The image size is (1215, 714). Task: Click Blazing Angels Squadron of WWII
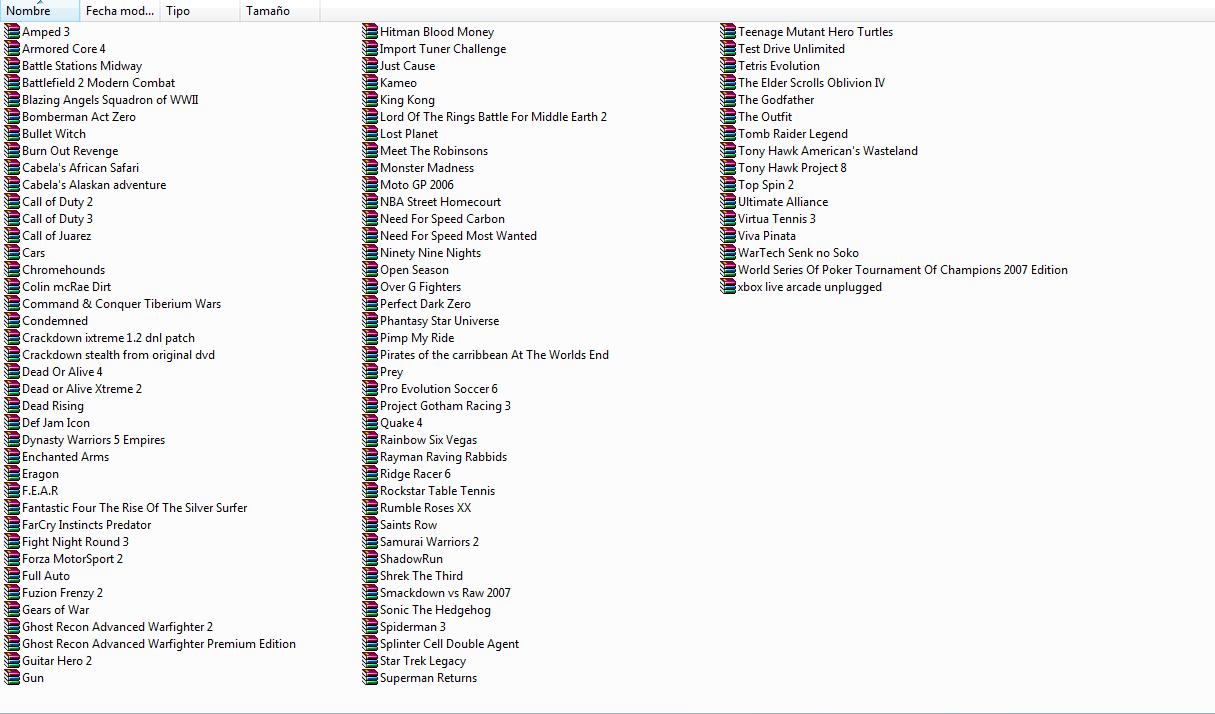pyautogui.click(x=110, y=100)
